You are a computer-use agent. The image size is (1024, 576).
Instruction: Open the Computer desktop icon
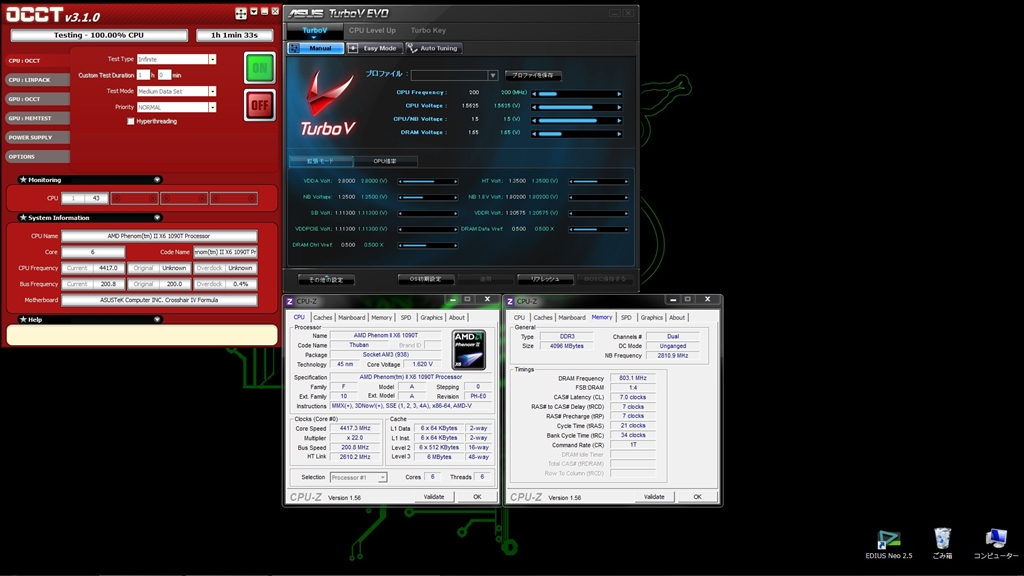995,539
